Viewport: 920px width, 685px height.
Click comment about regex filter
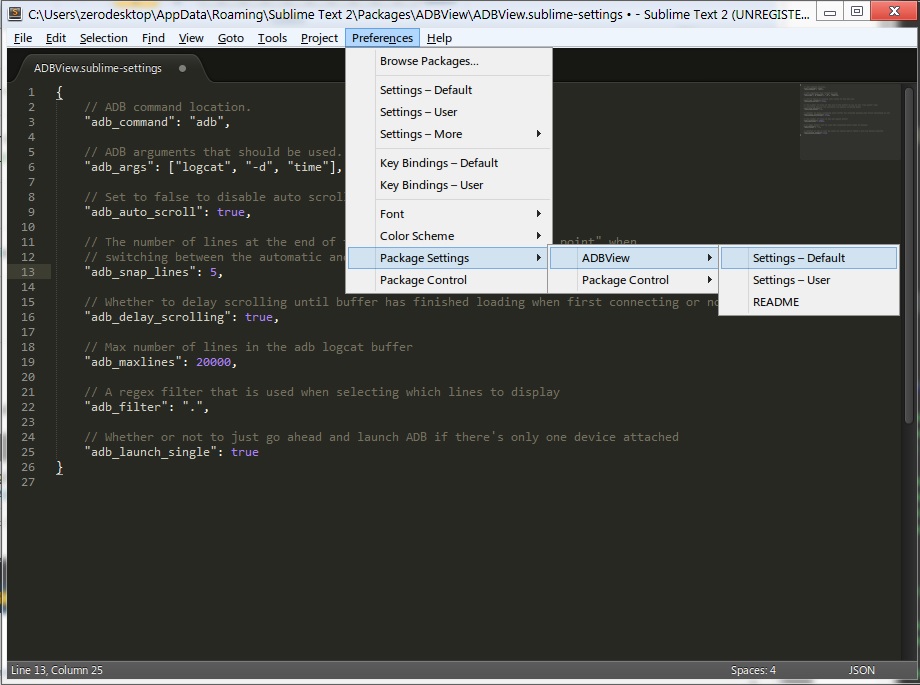coord(322,392)
